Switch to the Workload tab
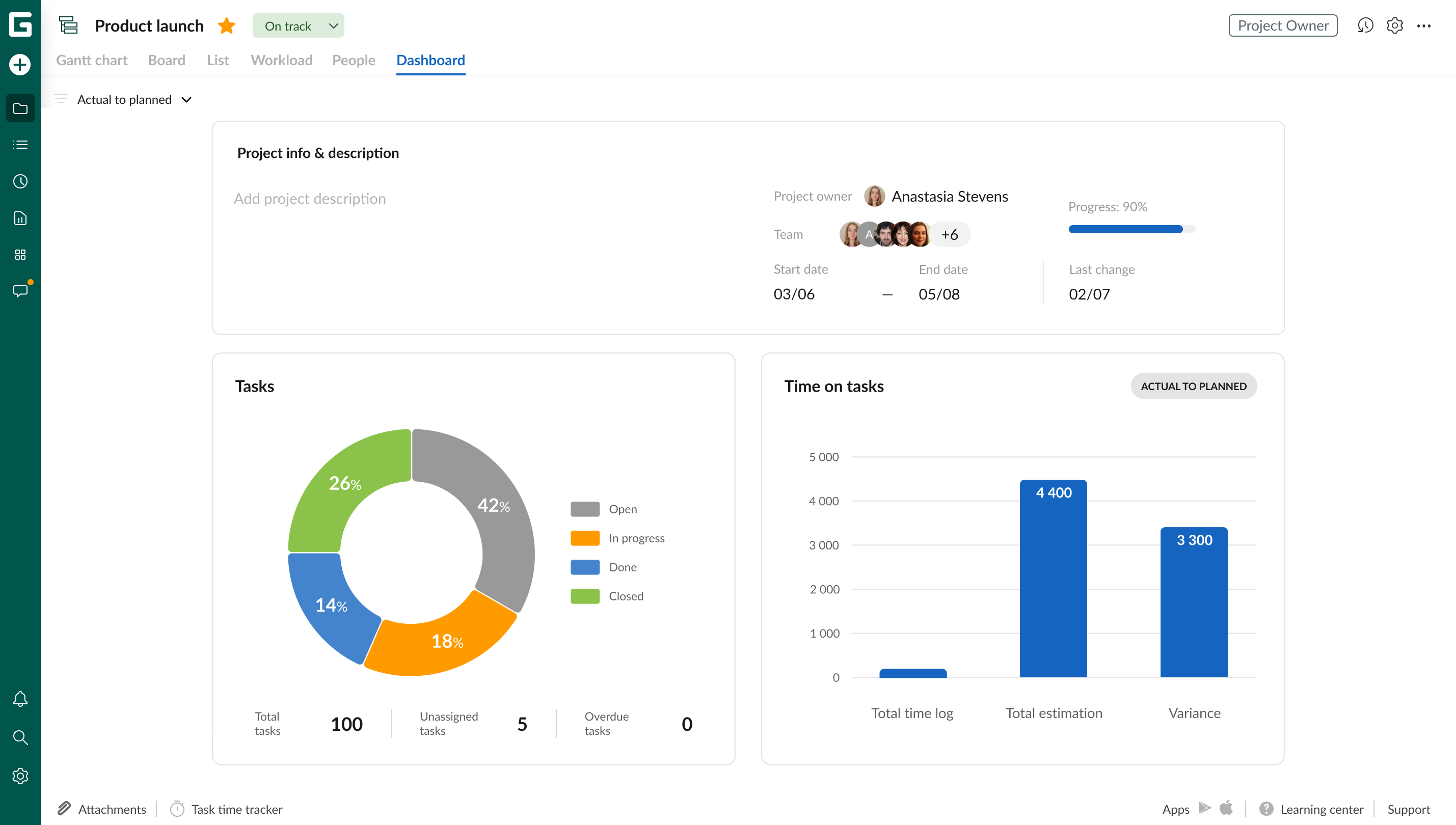This screenshot has width=1456, height=825. click(x=281, y=60)
